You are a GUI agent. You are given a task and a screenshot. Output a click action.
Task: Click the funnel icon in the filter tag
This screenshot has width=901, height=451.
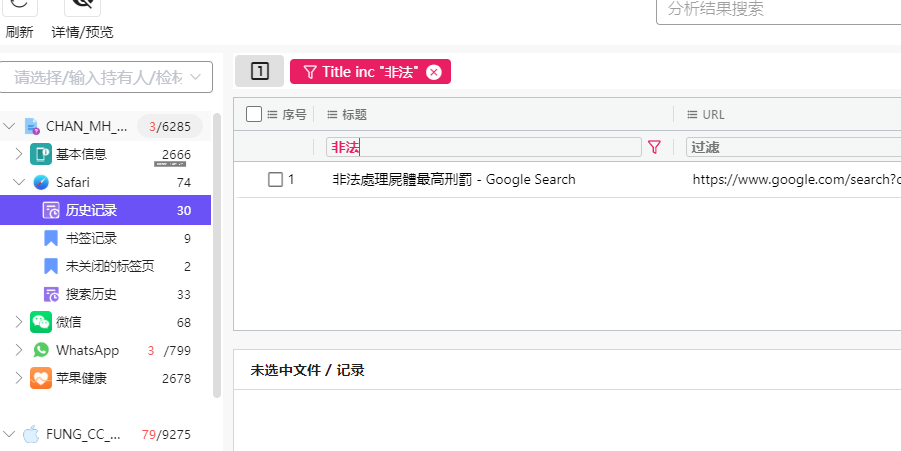pyautogui.click(x=310, y=72)
